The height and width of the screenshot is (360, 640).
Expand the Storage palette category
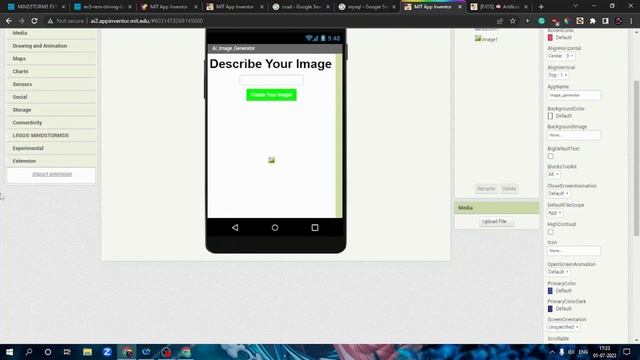click(x=51, y=110)
